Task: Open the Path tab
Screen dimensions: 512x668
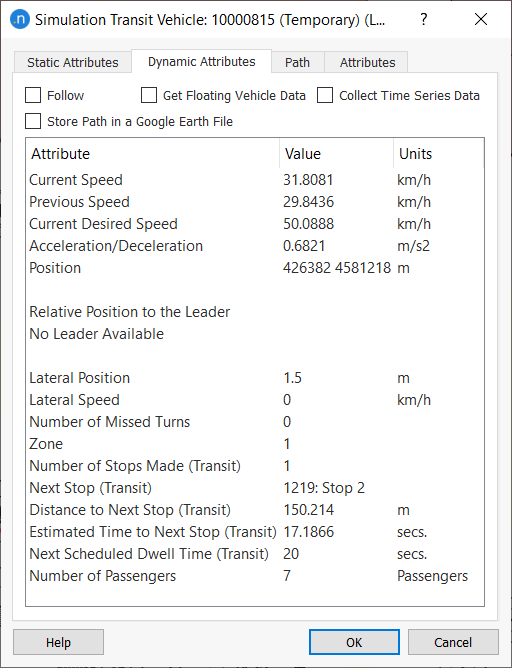Action: 297,63
